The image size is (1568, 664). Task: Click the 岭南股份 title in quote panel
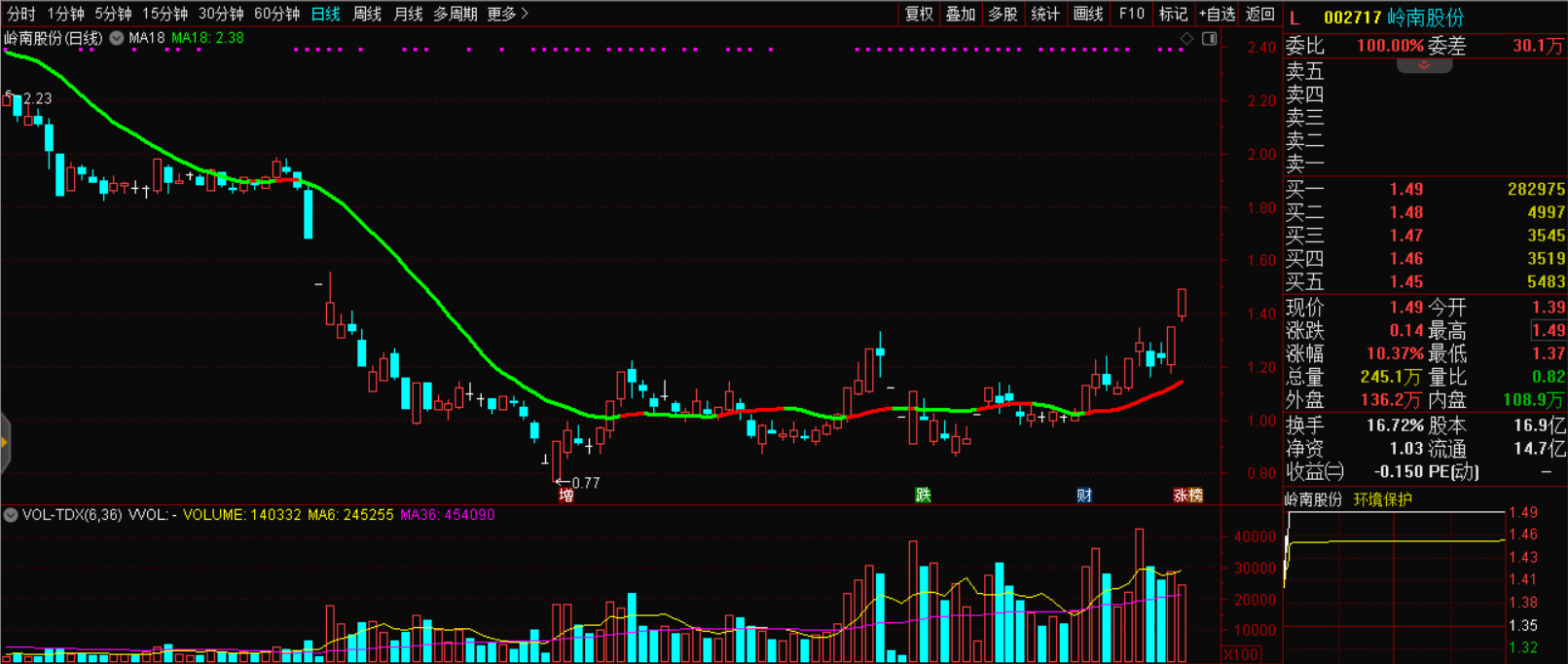coord(1426,18)
